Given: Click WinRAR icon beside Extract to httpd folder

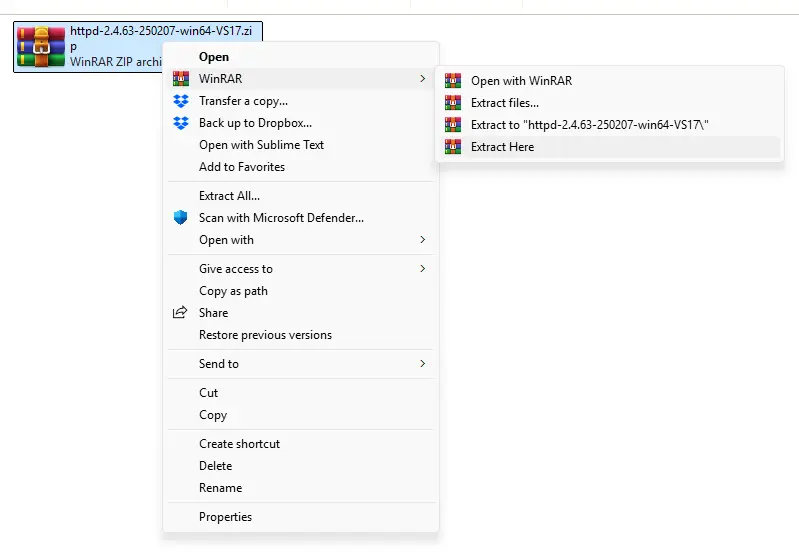Looking at the screenshot, I should pyautogui.click(x=453, y=124).
